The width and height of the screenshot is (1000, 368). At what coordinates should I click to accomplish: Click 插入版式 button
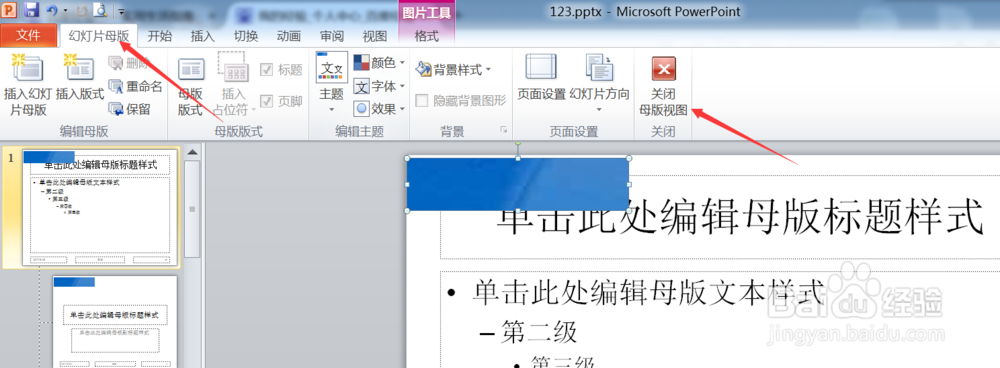[80, 78]
